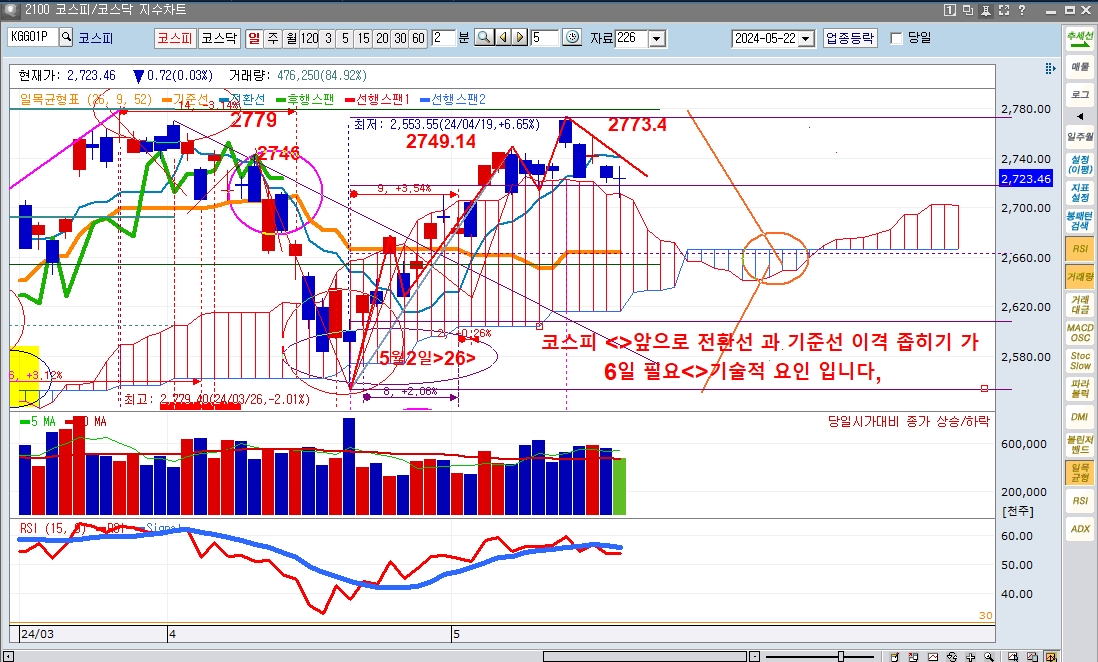Click the bottom toolbar crosshair plus icon

[x=971, y=656]
